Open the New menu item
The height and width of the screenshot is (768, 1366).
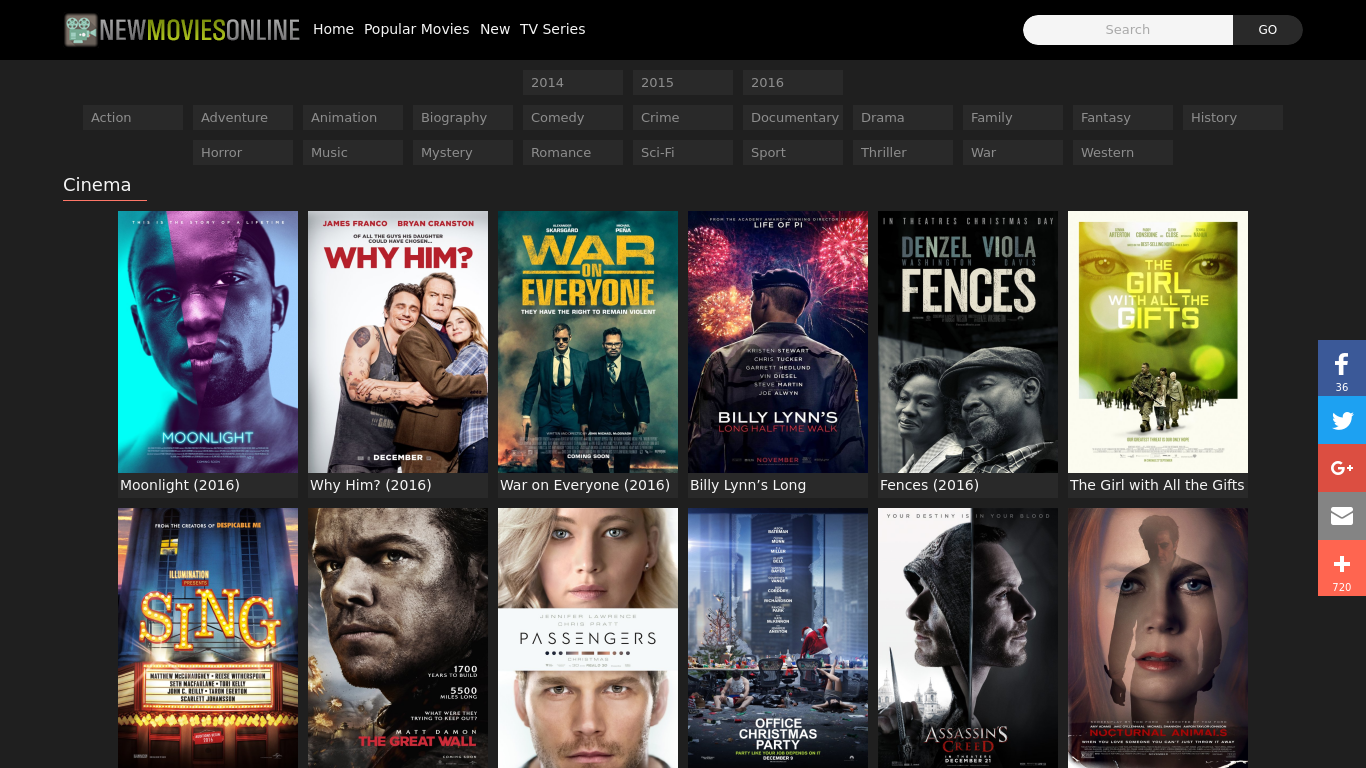495,29
